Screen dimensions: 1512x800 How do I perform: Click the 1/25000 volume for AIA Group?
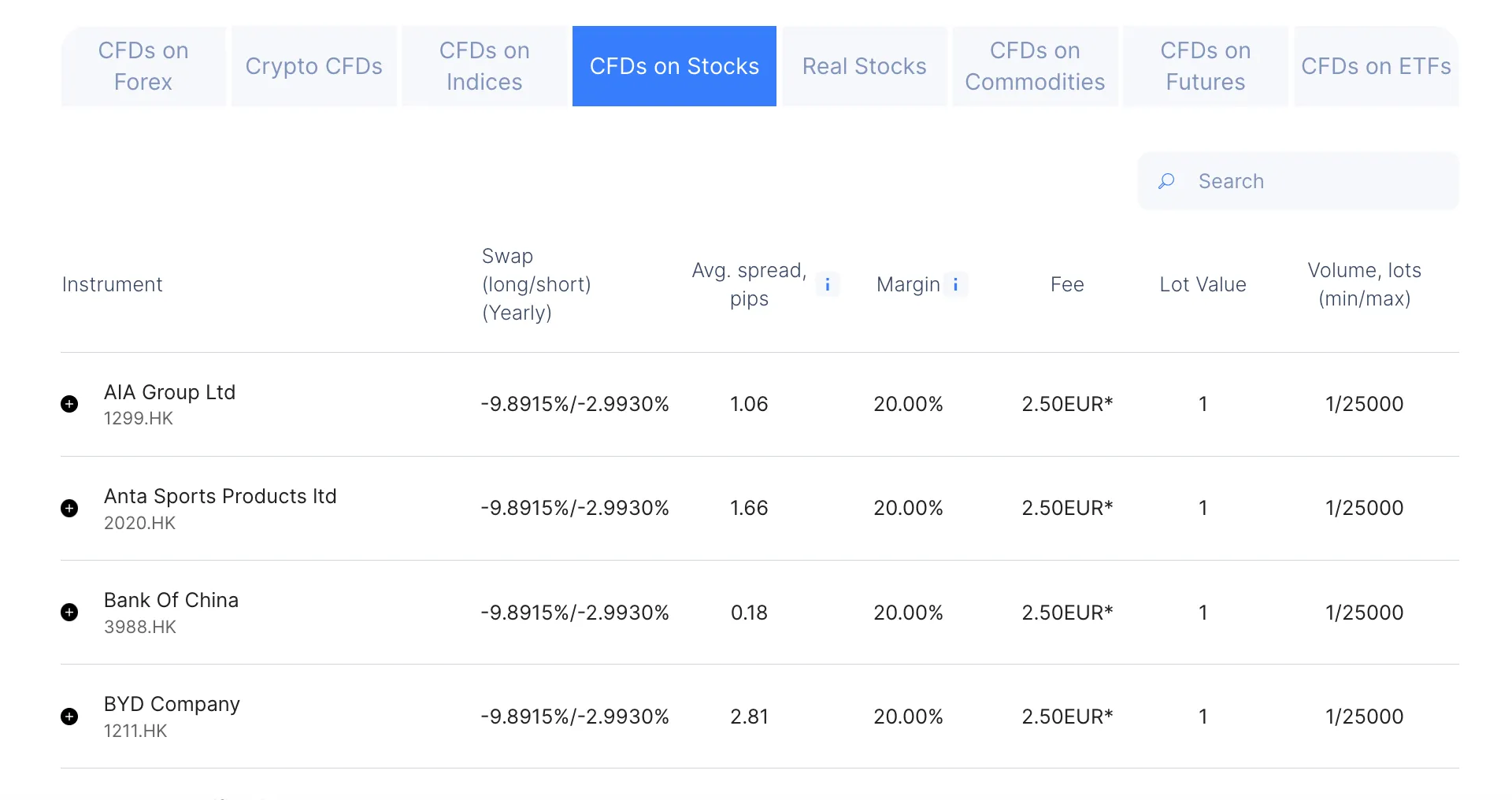[x=1365, y=404]
